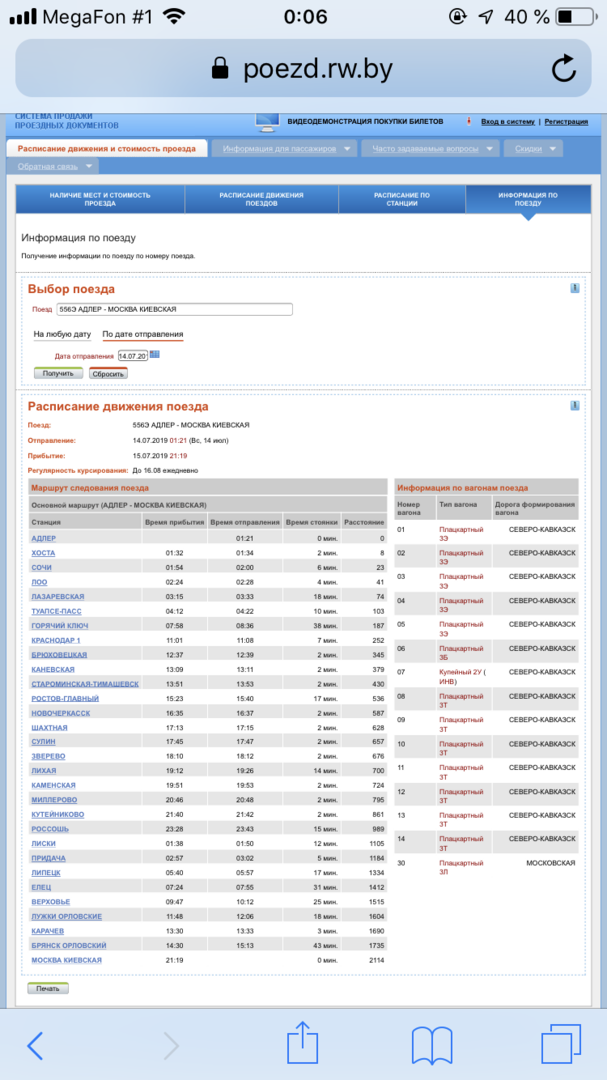Click info icon in Расписание движения поезда panel
Viewport: 607px width, 1080px height.
[575, 406]
